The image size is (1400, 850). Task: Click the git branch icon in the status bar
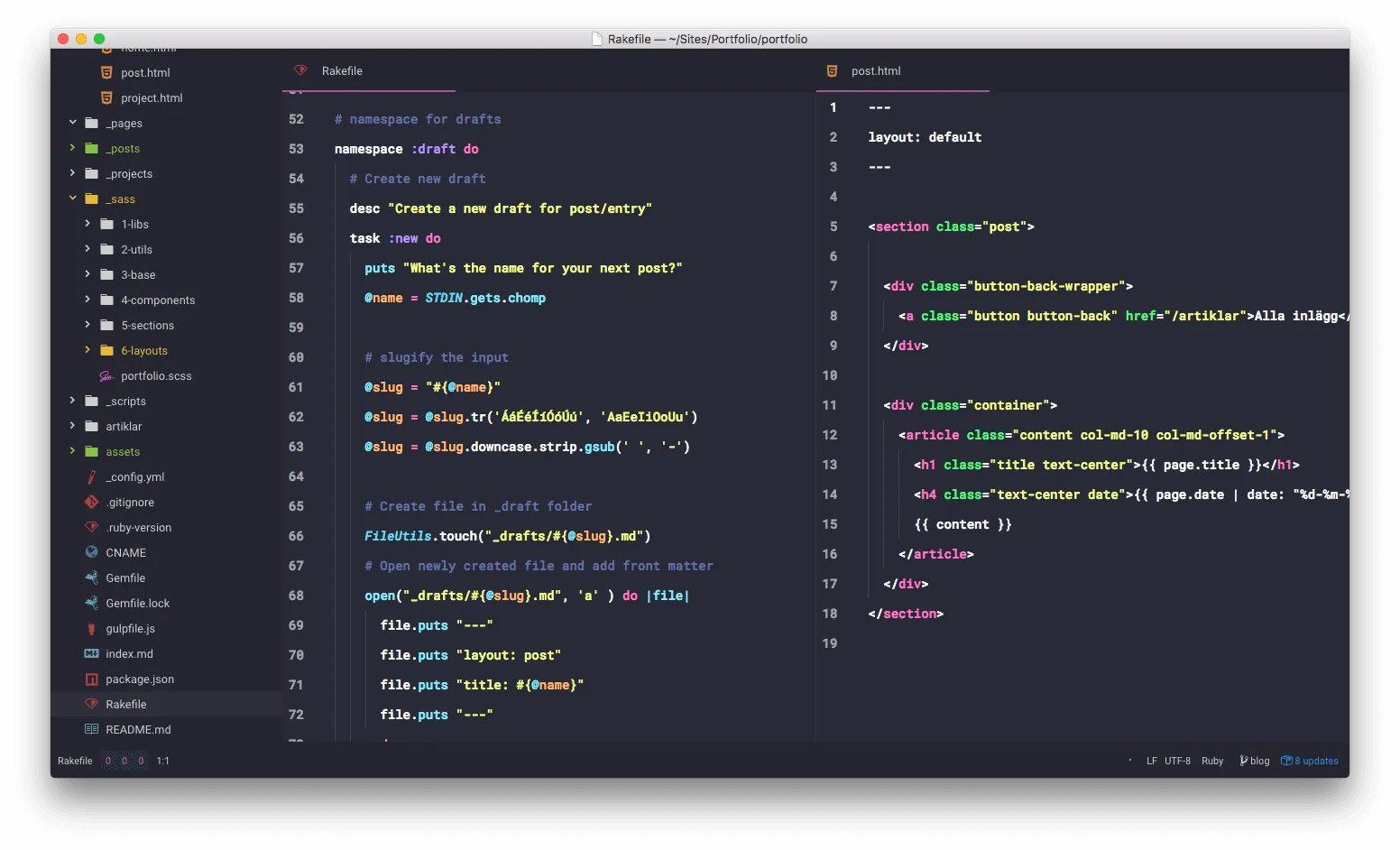pyautogui.click(x=1242, y=761)
